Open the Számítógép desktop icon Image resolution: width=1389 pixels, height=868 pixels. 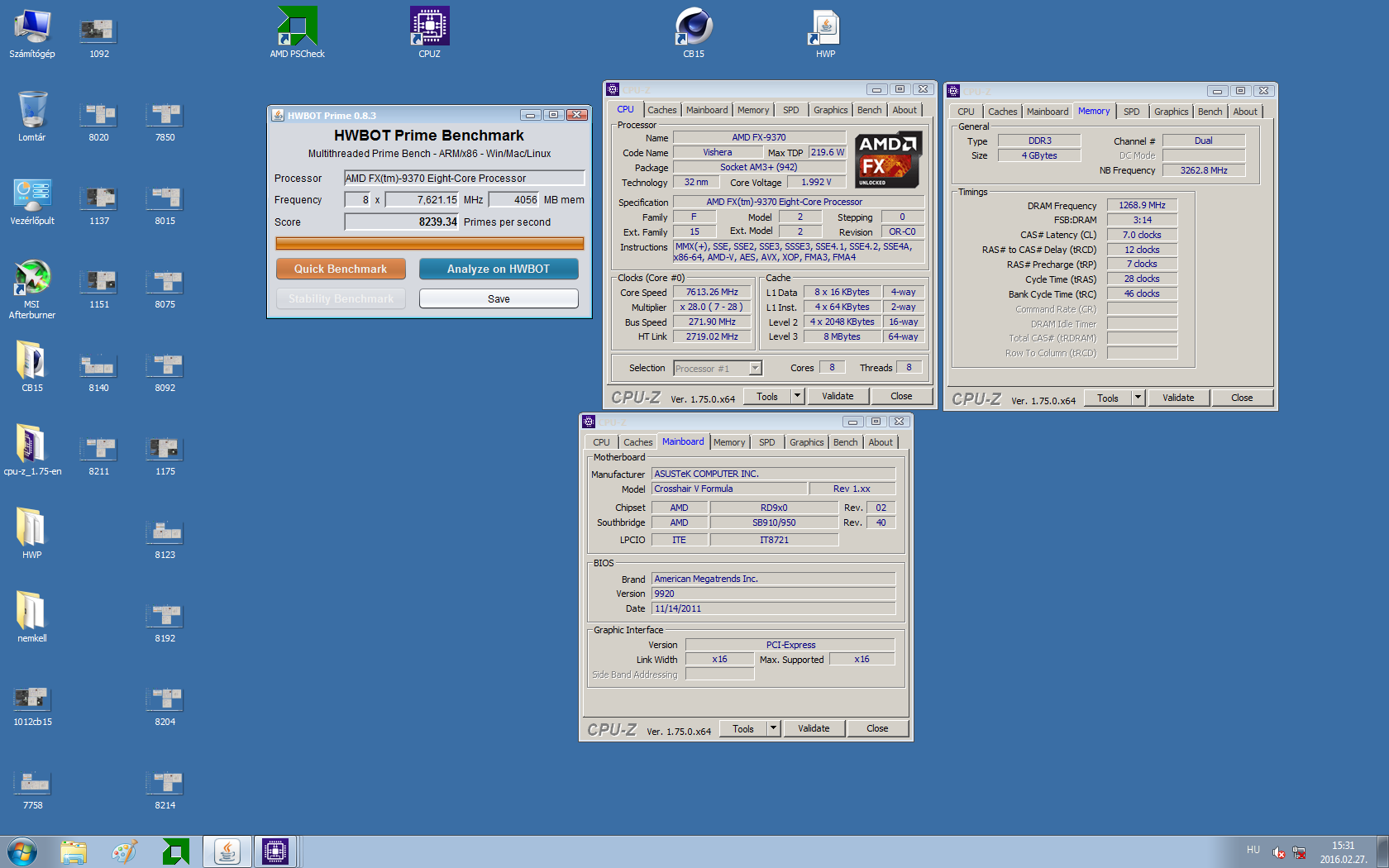pos(32,33)
